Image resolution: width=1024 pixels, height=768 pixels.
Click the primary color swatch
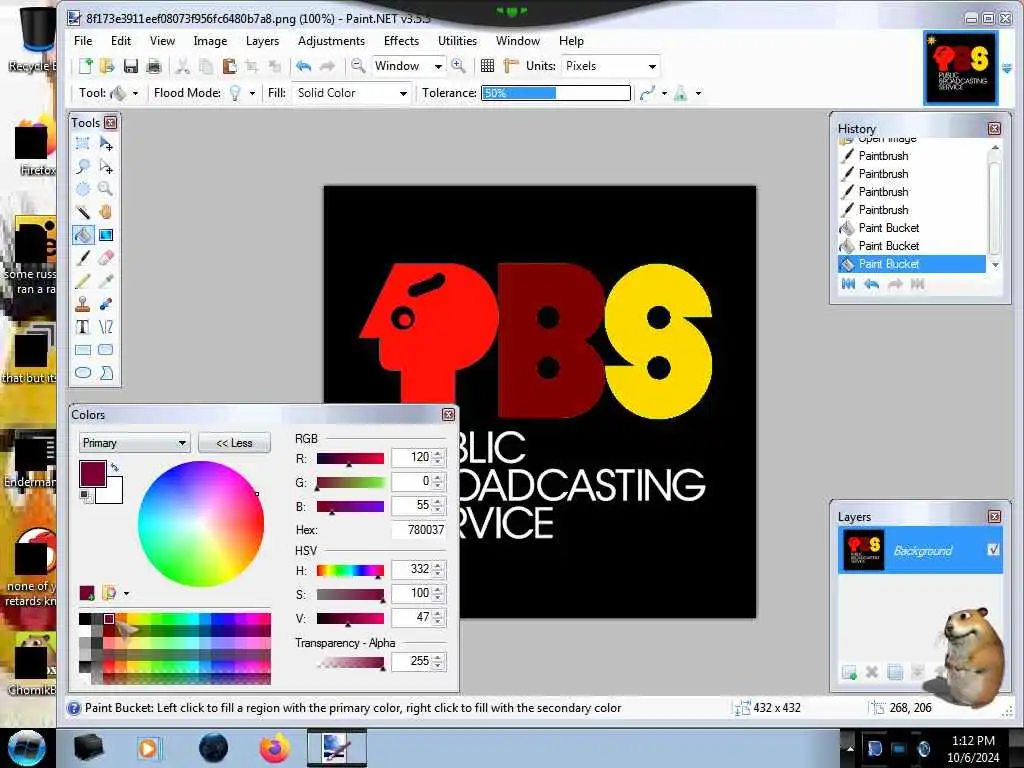[92, 473]
